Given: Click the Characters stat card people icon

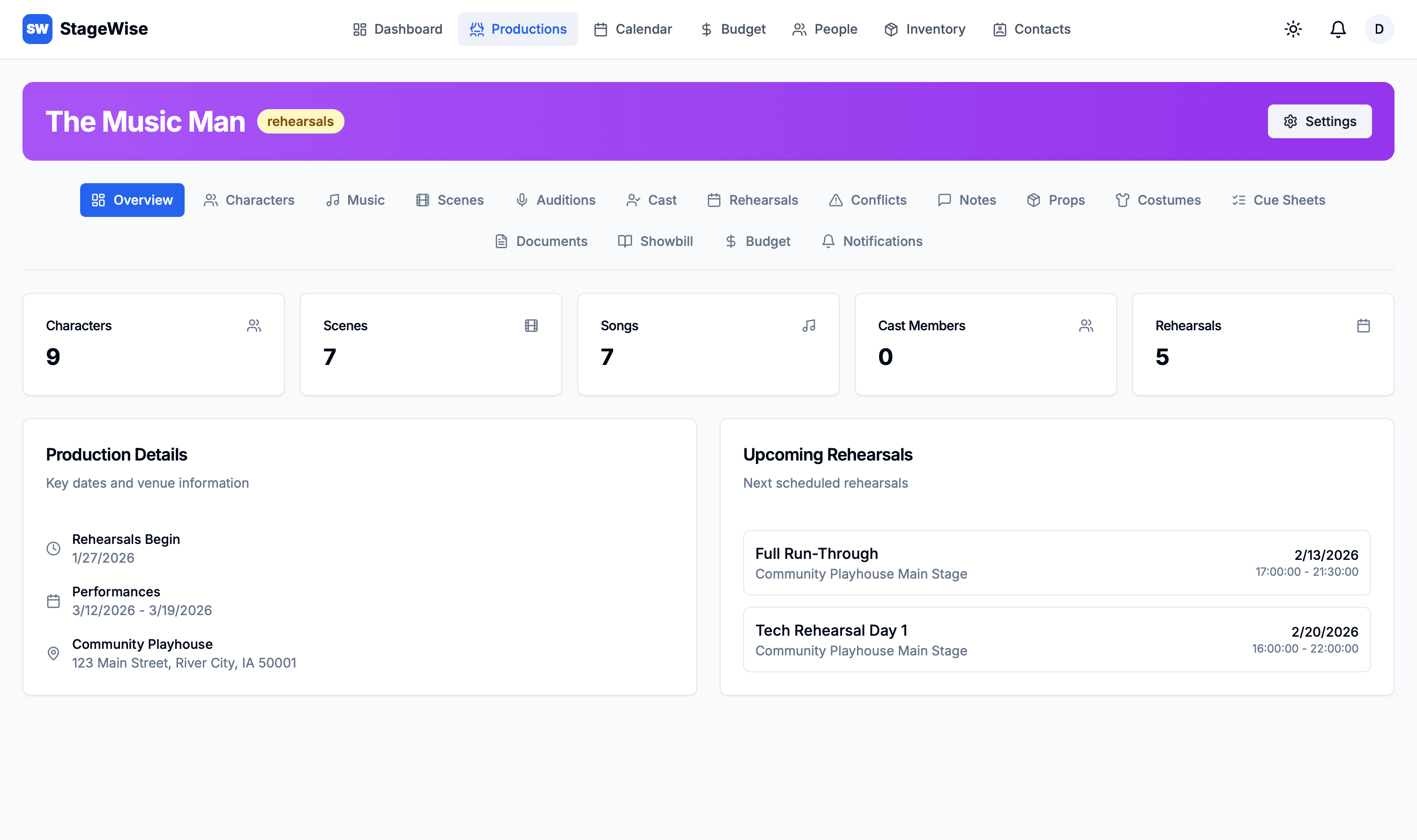Looking at the screenshot, I should point(254,326).
